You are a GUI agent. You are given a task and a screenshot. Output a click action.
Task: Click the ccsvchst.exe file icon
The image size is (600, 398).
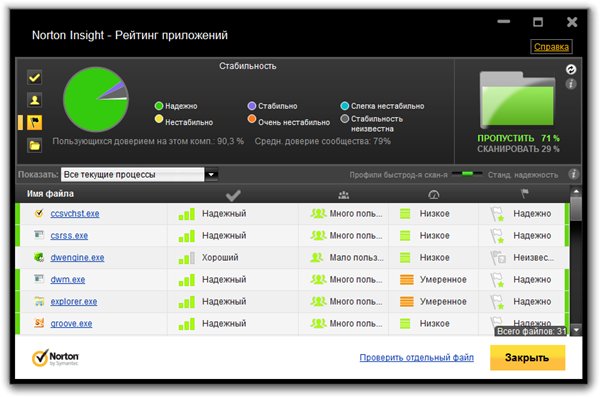pyautogui.click(x=39, y=213)
